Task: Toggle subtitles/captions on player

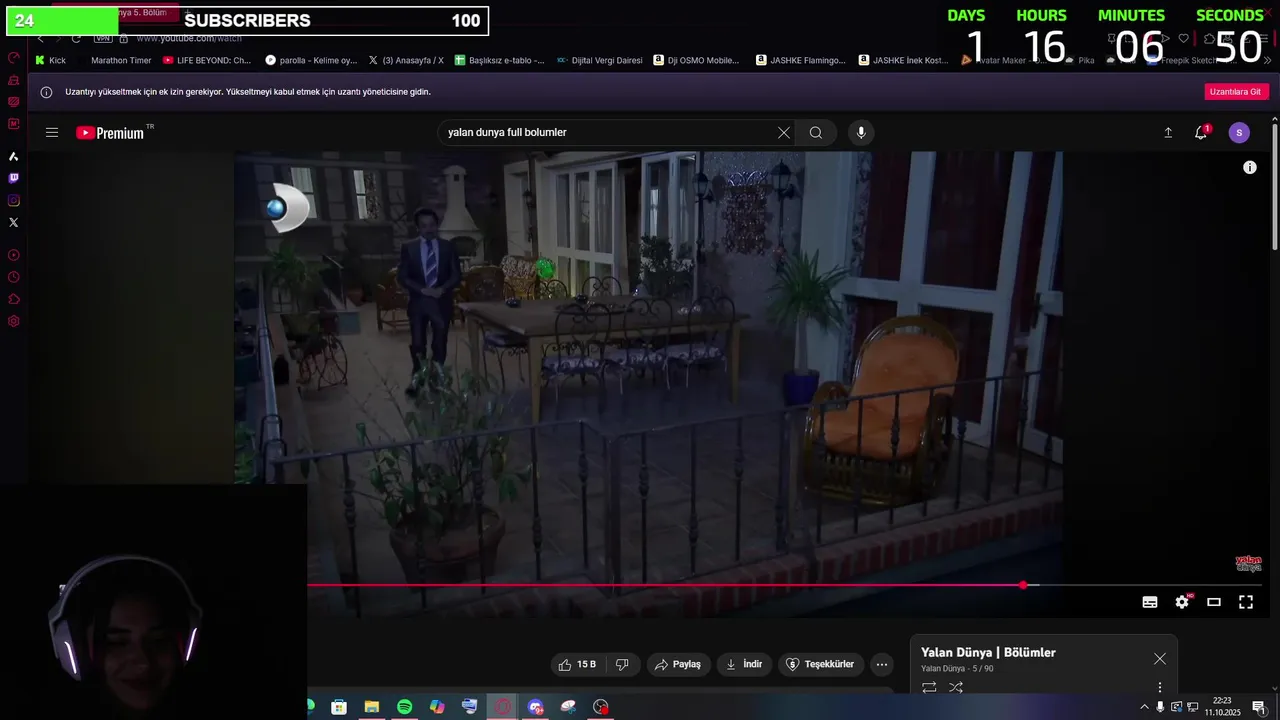Action: [x=1150, y=601]
